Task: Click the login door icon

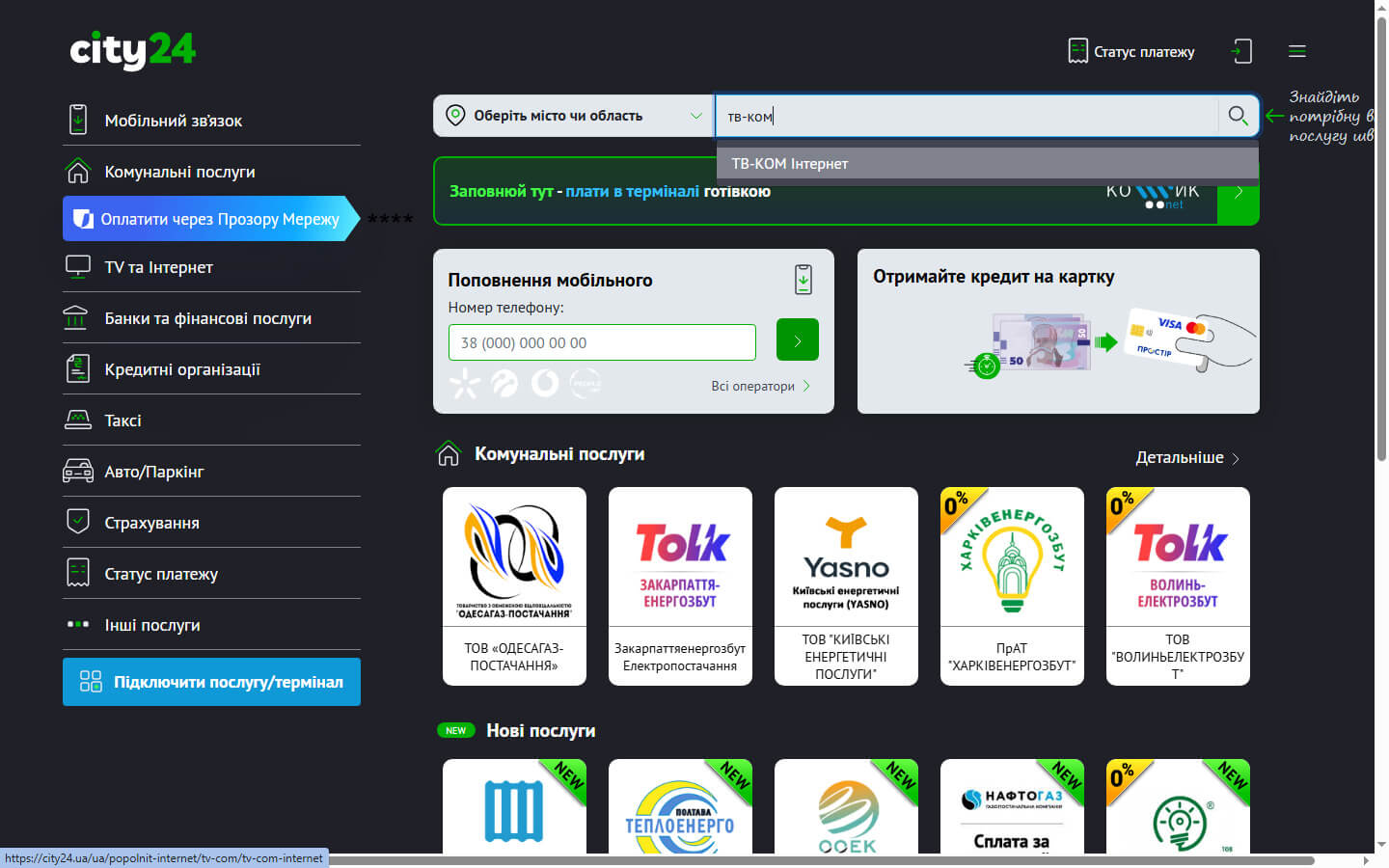Action: tap(1242, 51)
